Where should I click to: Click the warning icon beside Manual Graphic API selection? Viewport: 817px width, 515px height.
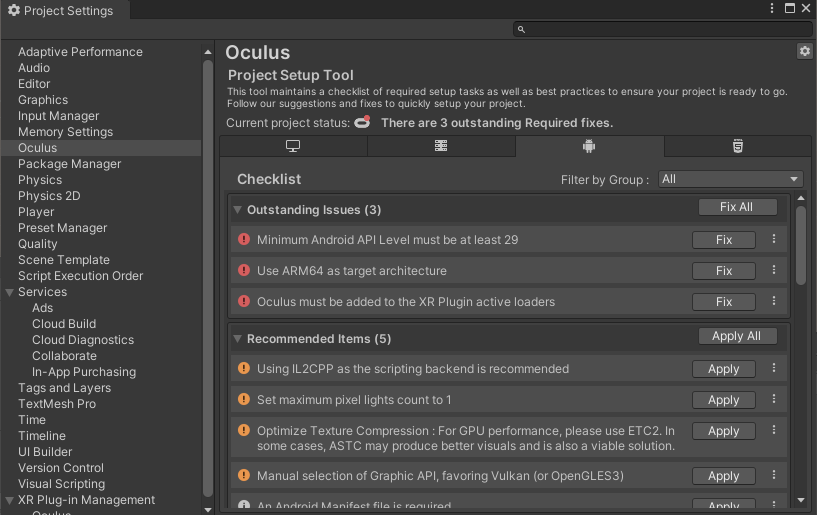[244, 475]
